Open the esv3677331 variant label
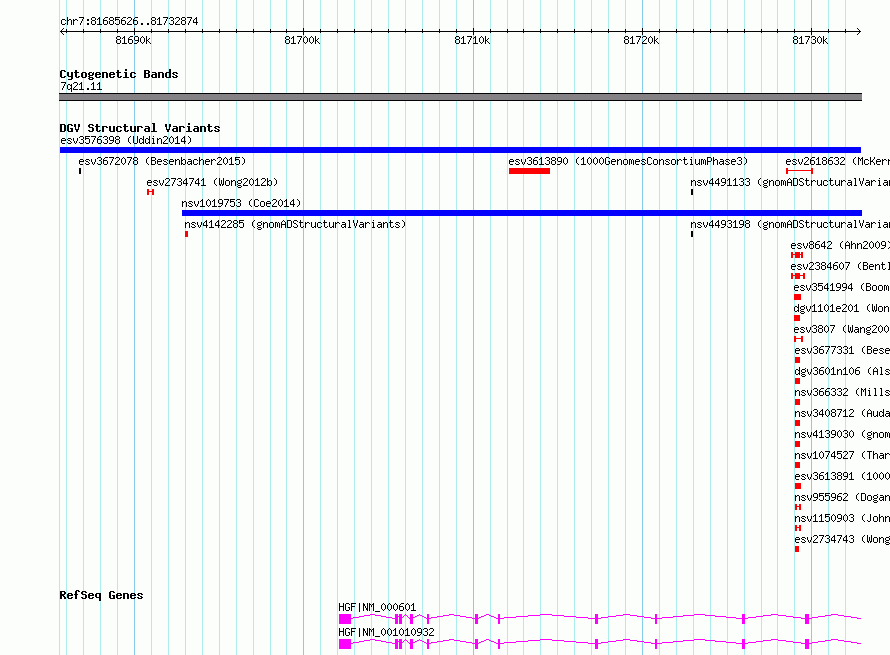The image size is (890, 655). tap(842, 350)
